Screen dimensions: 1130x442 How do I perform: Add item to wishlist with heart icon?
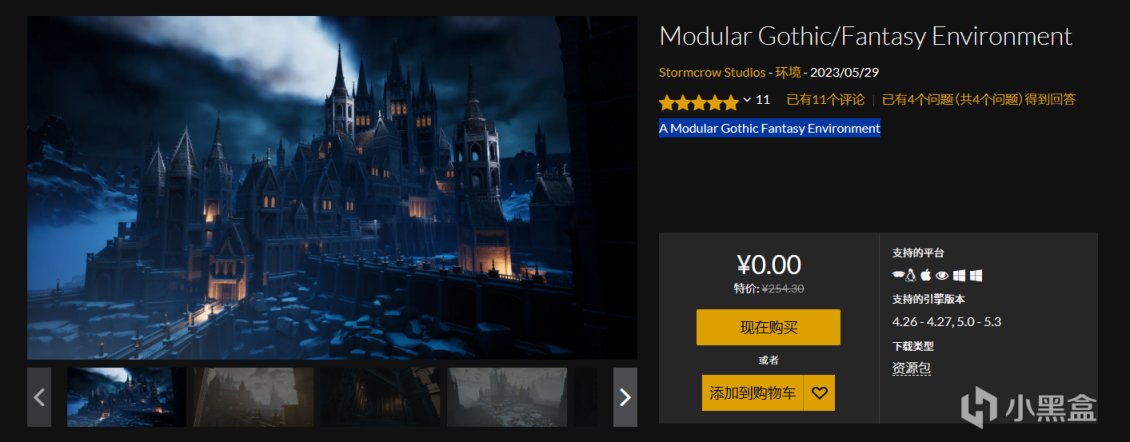click(819, 393)
